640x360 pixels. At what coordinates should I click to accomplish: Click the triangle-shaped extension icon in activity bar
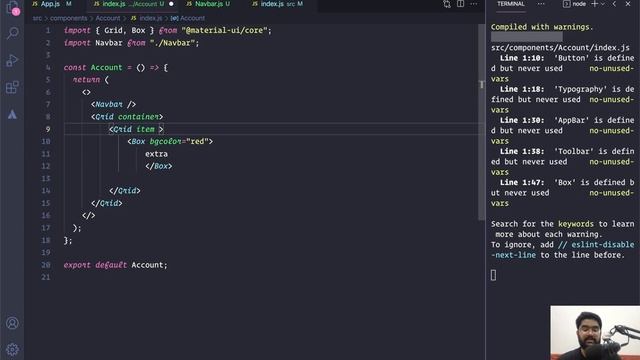(x=12, y=115)
